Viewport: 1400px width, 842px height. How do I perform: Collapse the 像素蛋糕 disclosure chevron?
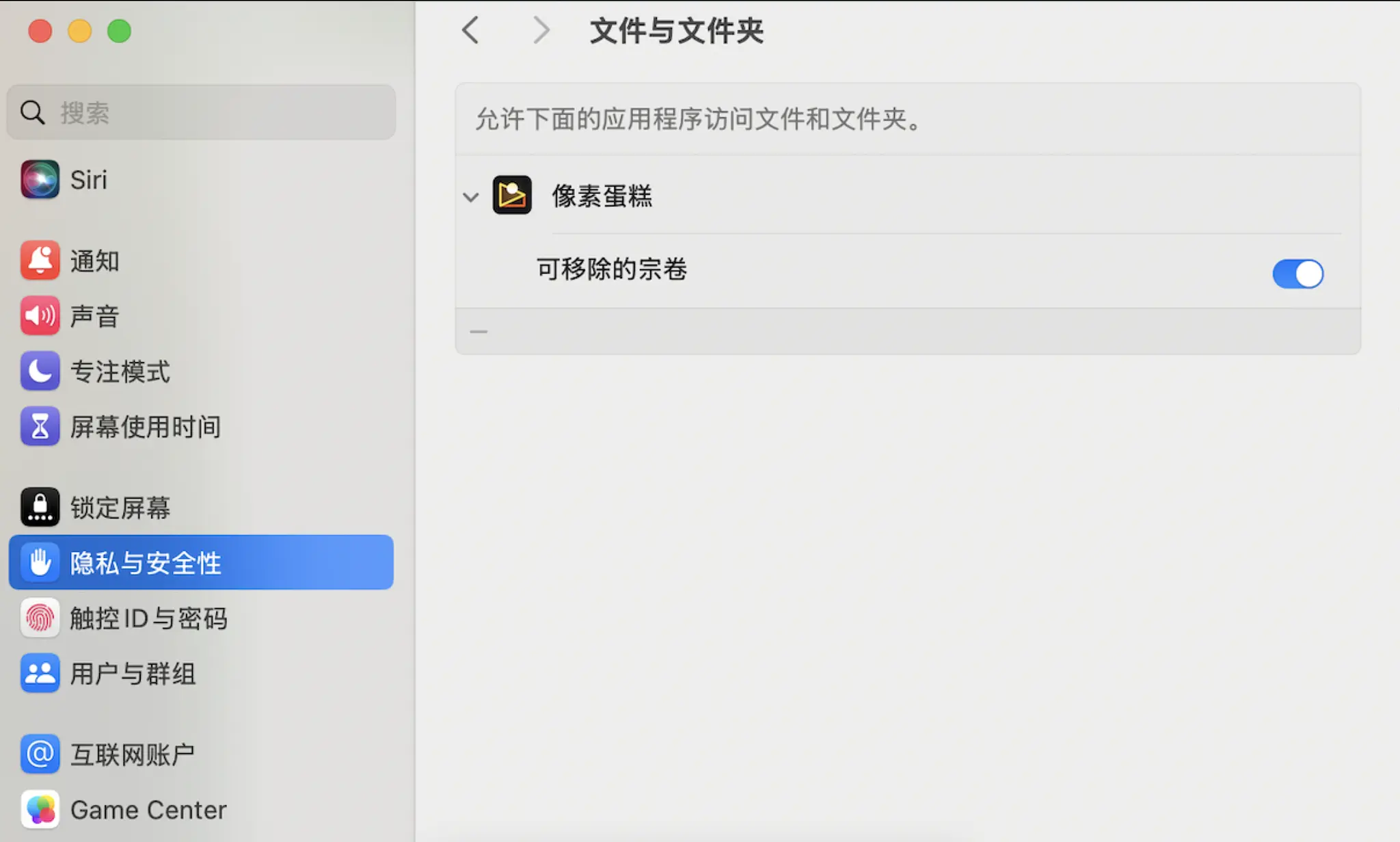(x=470, y=198)
